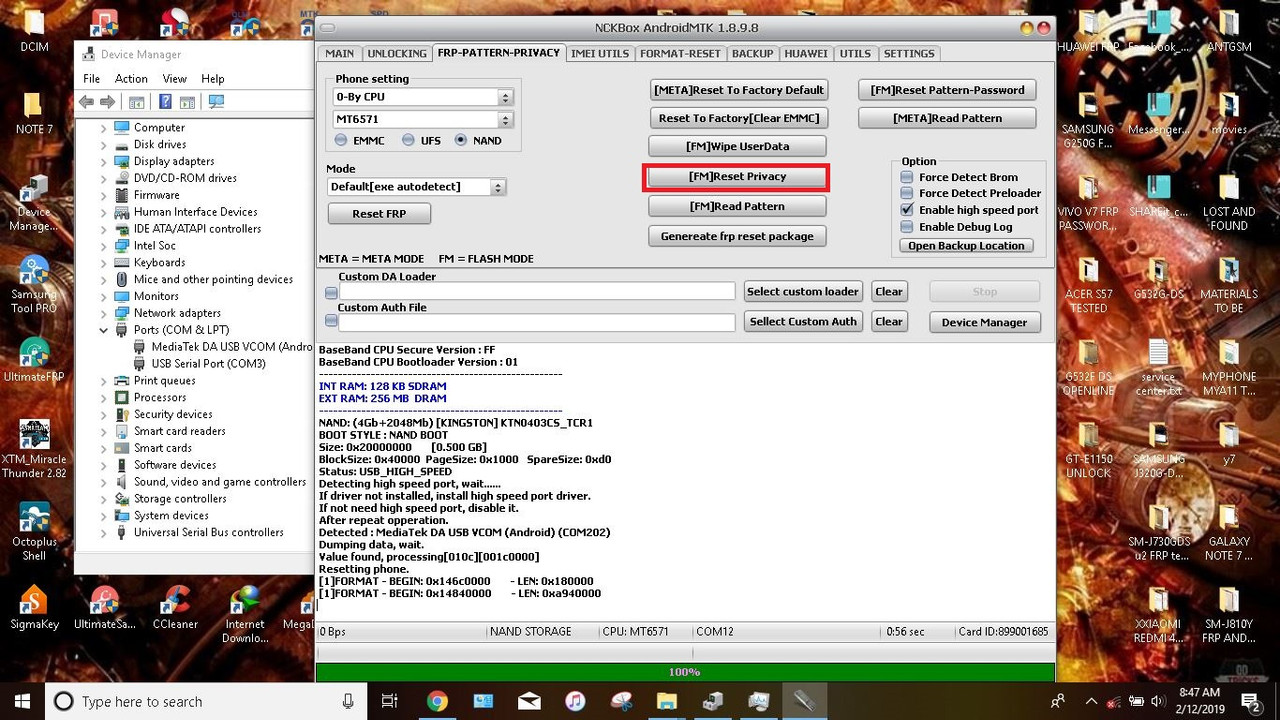
Task: Click the Type here to search box
Action: (204, 701)
